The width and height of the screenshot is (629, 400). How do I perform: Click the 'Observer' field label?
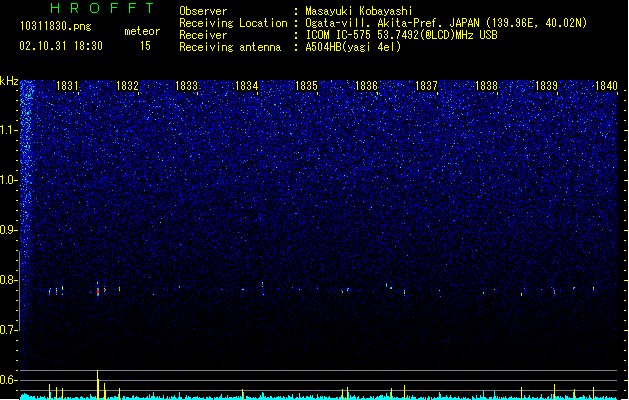pyautogui.click(x=203, y=11)
